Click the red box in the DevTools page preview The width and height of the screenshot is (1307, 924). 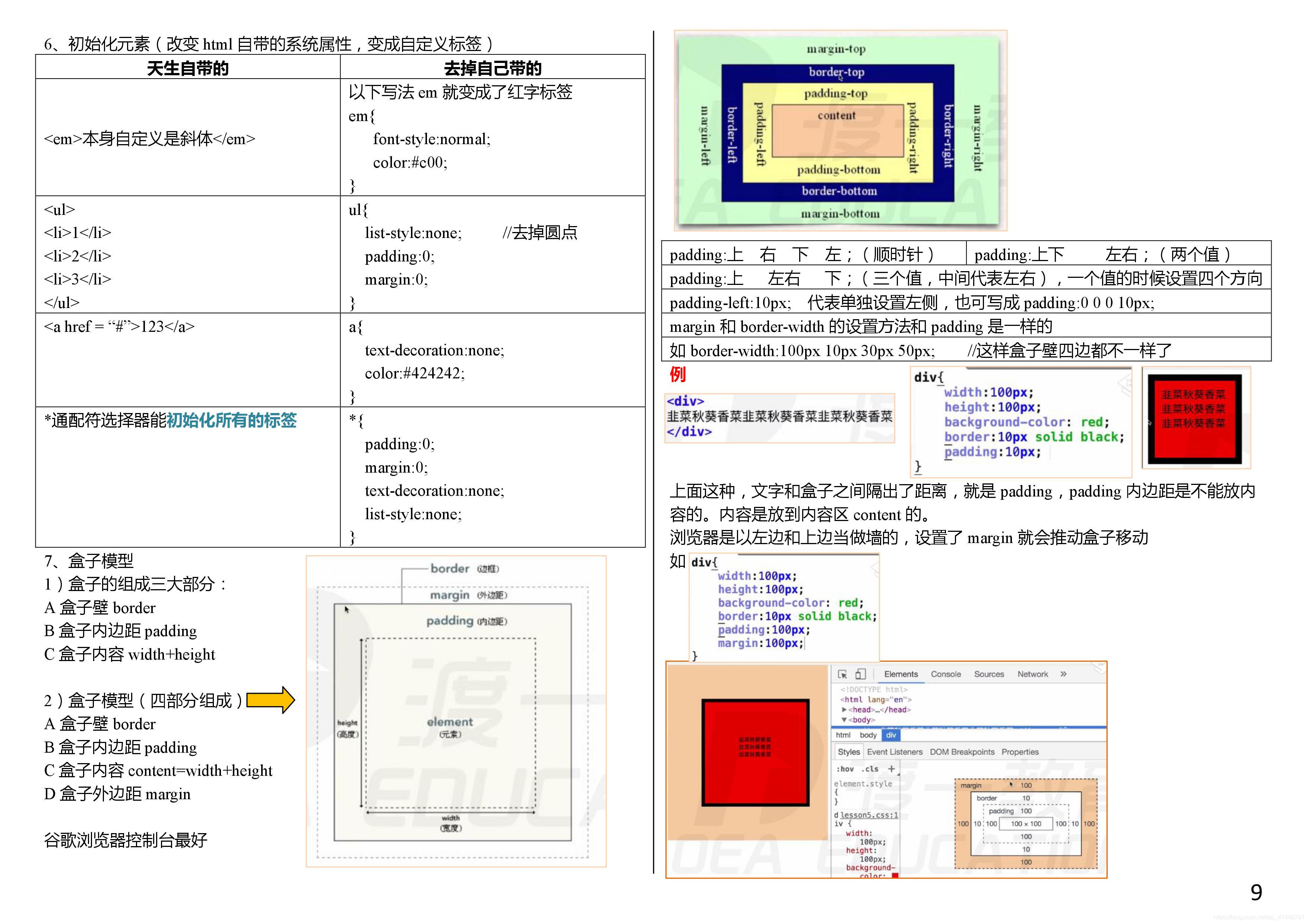click(x=755, y=753)
